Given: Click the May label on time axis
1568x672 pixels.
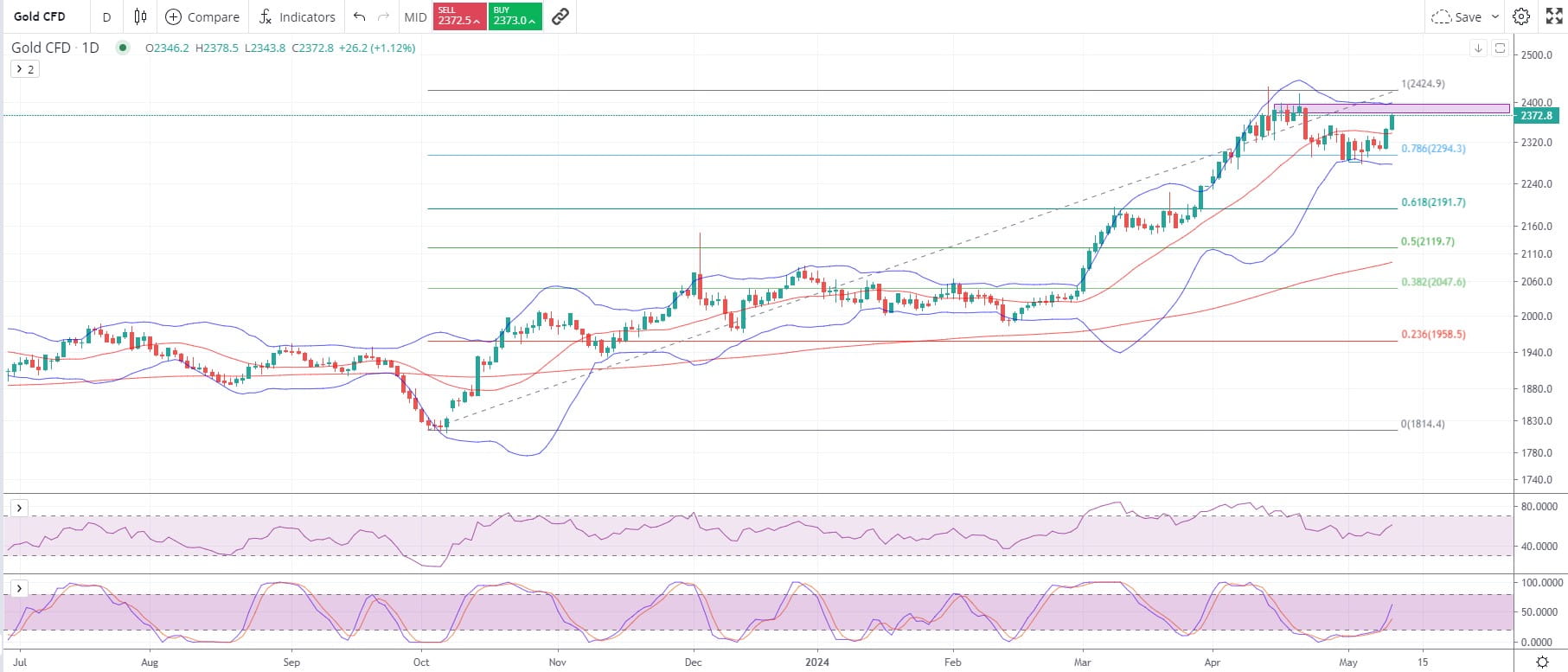Looking at the screenshot, I should pos(1348,662).
